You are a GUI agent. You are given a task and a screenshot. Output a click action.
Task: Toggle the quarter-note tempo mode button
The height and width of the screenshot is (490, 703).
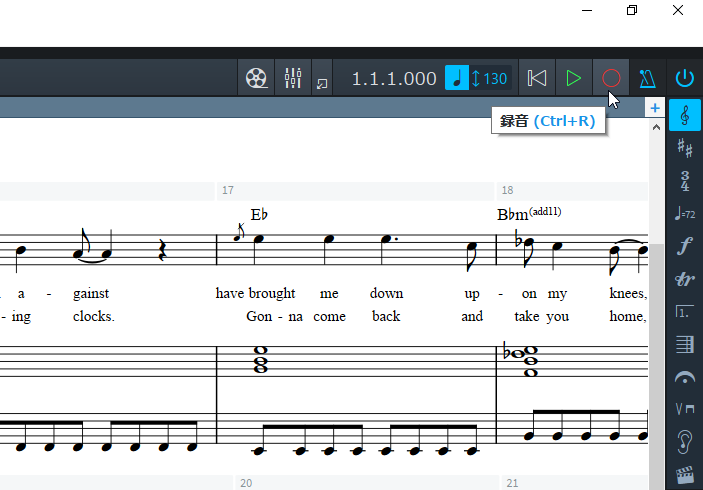point(456,78)
